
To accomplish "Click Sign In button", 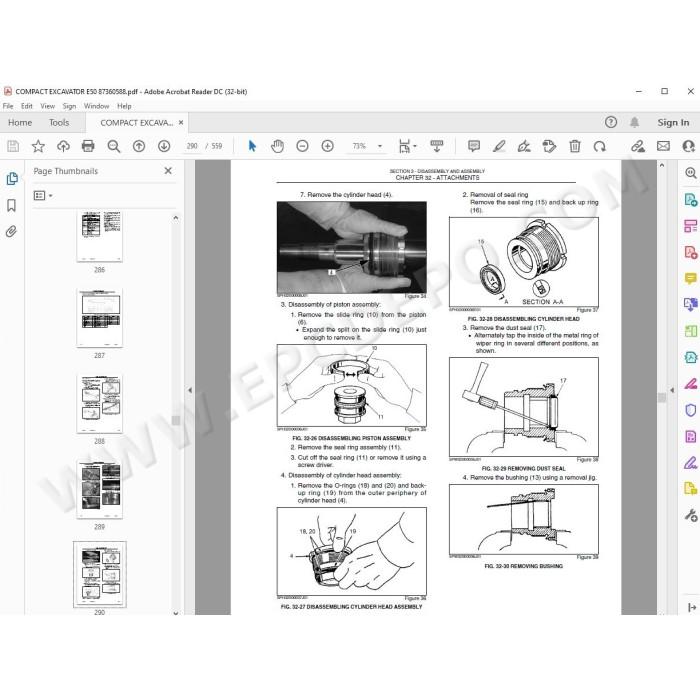I will tap(673, 122).
